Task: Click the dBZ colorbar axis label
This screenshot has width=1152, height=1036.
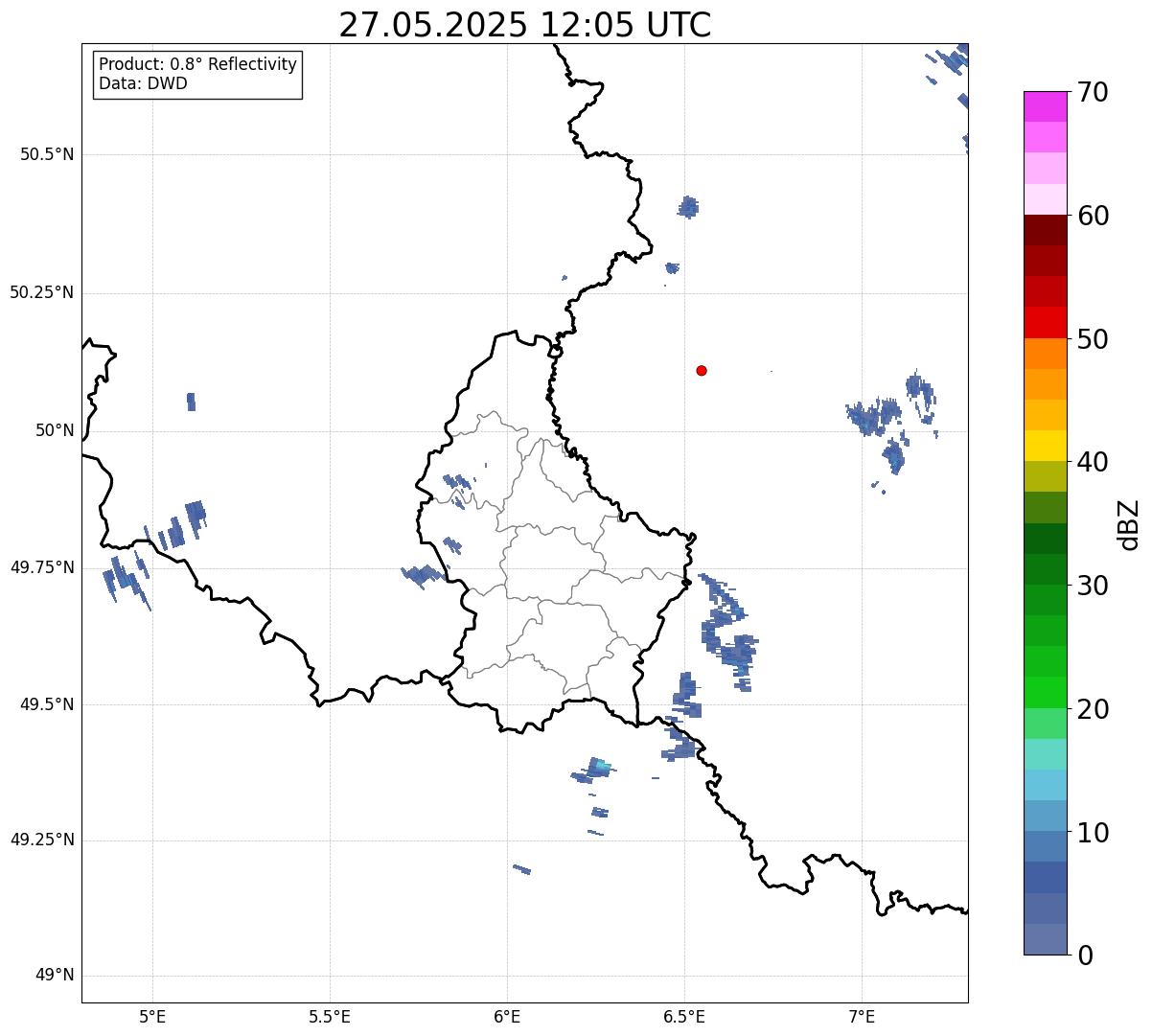Action: click(x=1129, y=523)
